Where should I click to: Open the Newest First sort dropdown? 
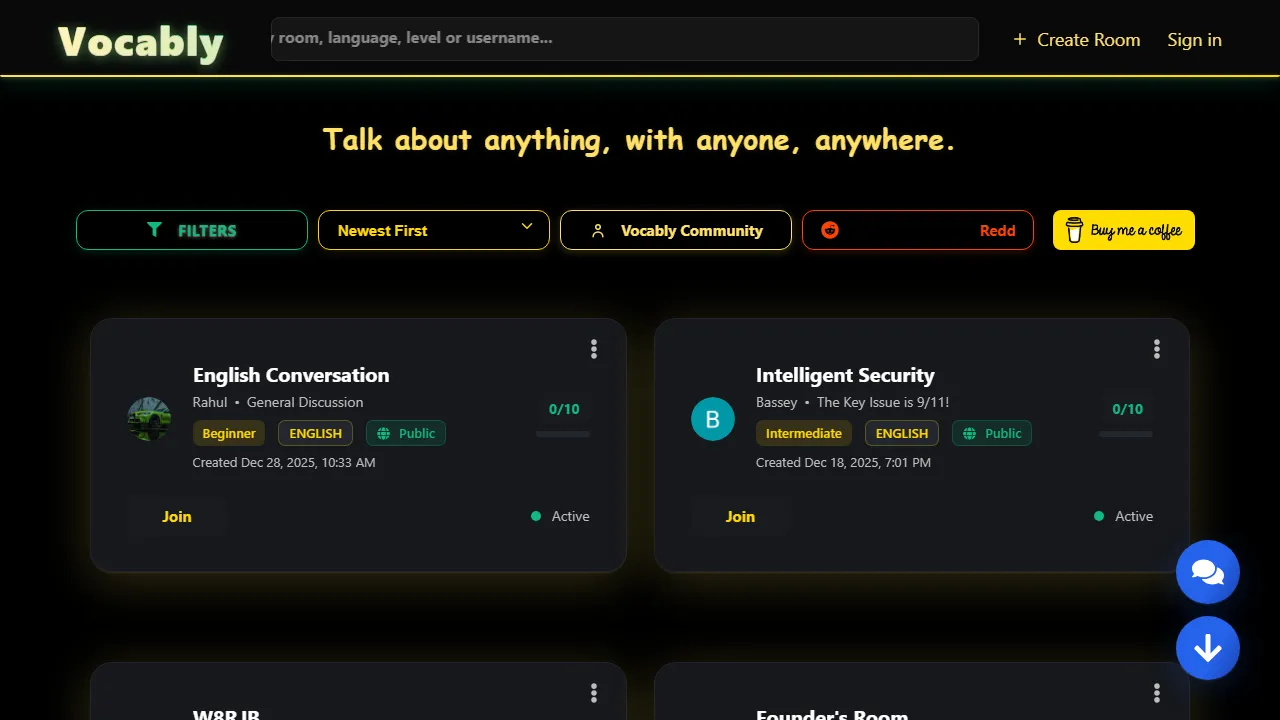tap(433, 230)
